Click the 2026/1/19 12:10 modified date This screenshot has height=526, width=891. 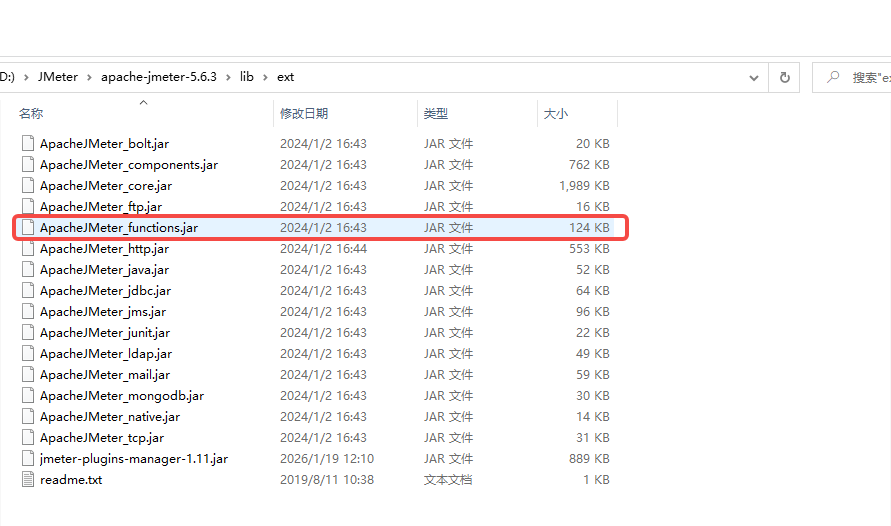tap(327, 459)
